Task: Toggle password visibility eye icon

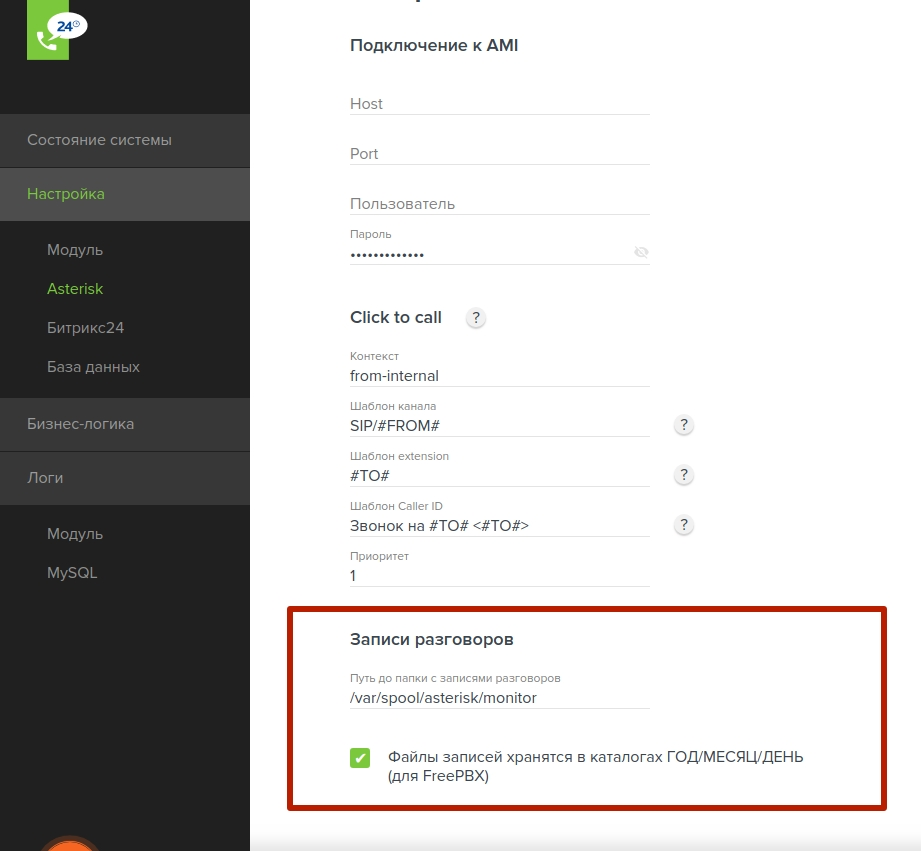Action: 641,253
